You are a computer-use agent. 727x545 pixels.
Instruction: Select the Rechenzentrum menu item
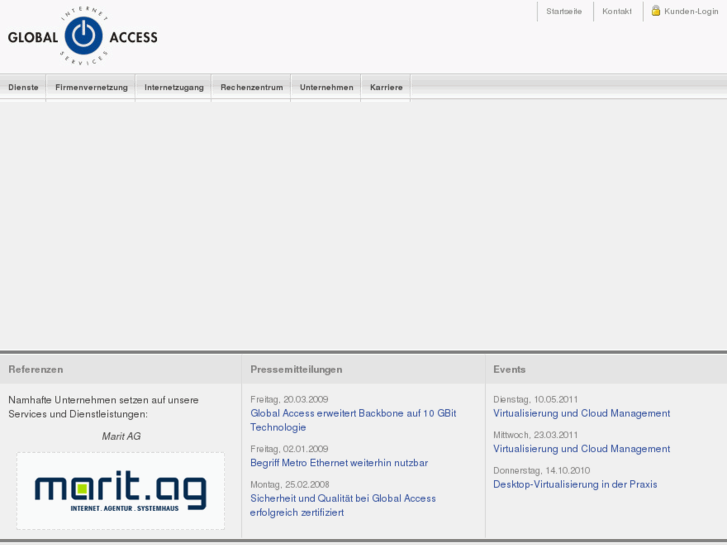coord(252,87)
